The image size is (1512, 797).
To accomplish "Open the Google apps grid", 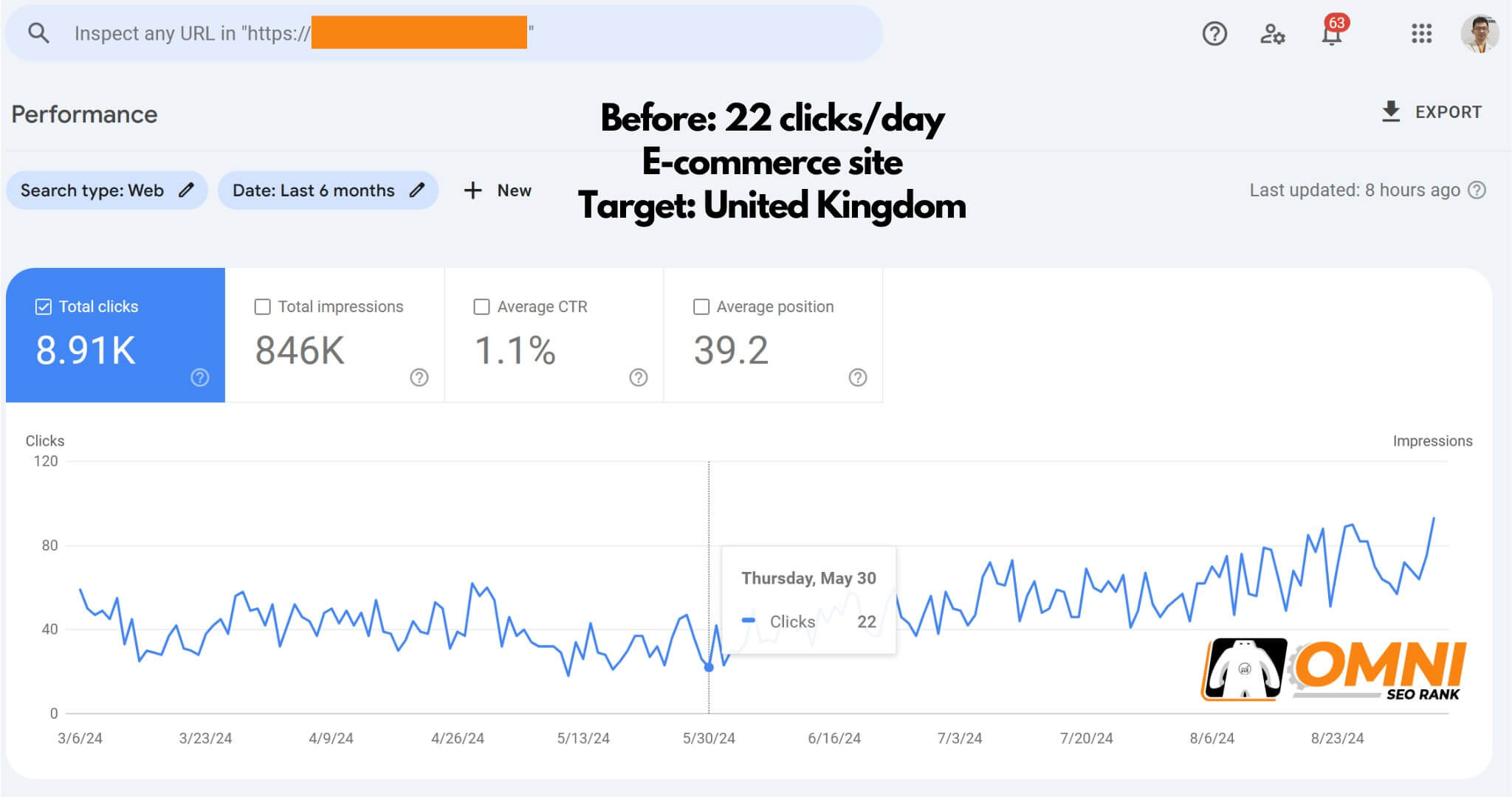I will (1421, 33).
